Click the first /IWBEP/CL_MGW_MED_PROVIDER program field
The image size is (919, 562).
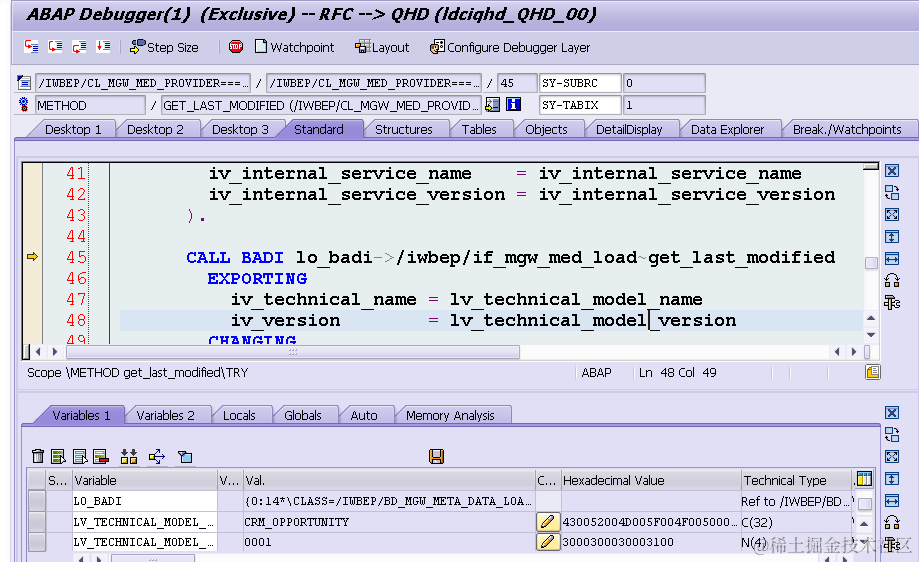coord(143,83)
